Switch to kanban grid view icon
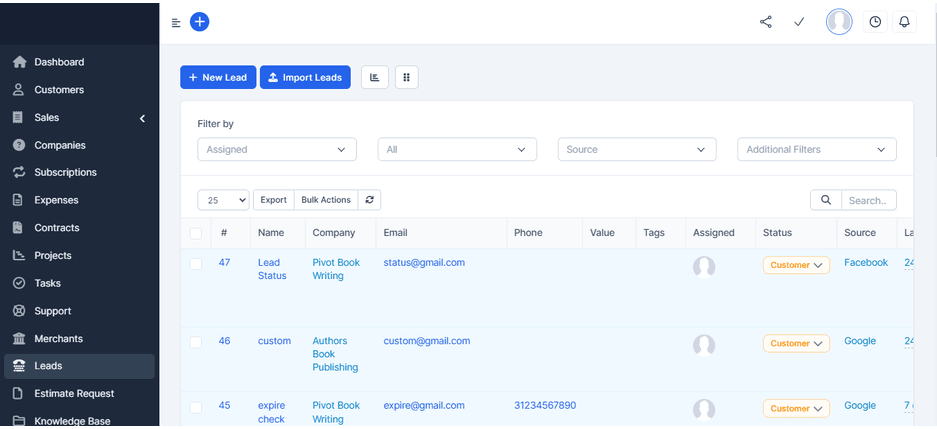 coord(406,77)
